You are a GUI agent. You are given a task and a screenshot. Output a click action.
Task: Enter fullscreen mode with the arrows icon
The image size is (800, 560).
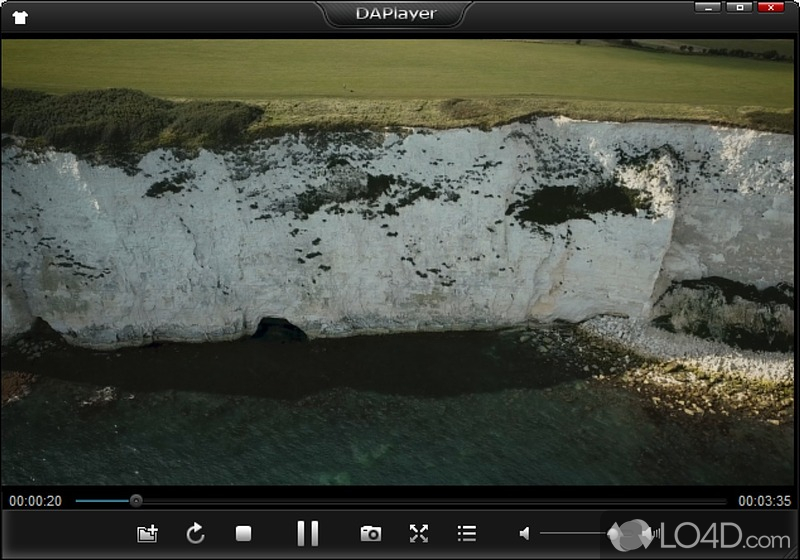(x=419, y=534)
